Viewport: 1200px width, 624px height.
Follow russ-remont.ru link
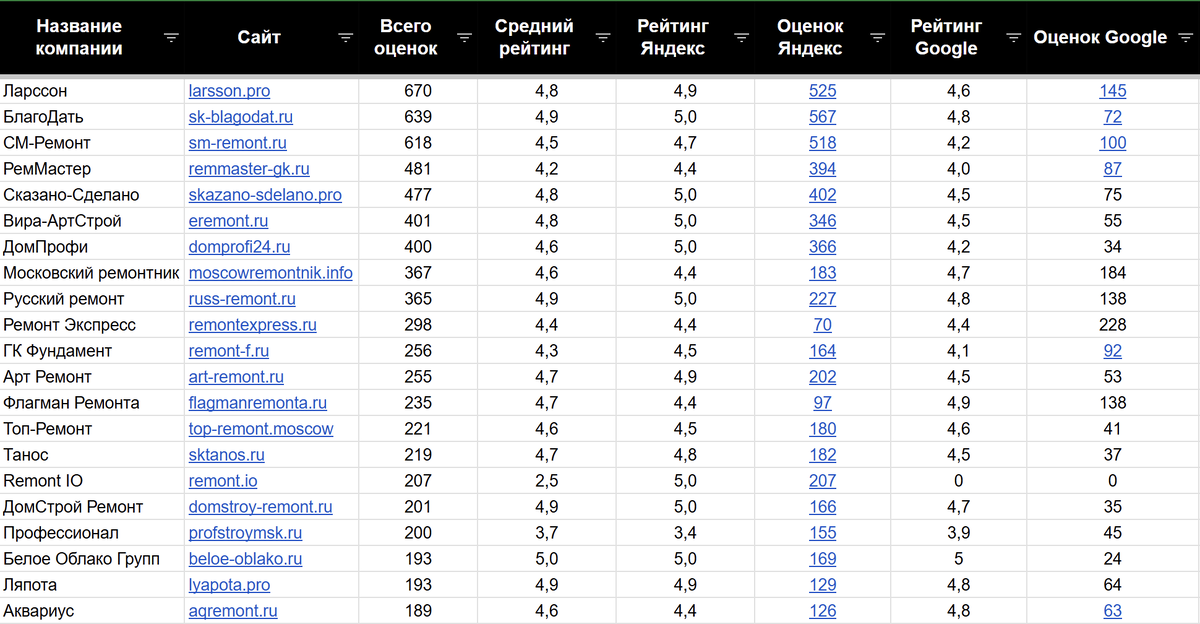tap(242, 299)
